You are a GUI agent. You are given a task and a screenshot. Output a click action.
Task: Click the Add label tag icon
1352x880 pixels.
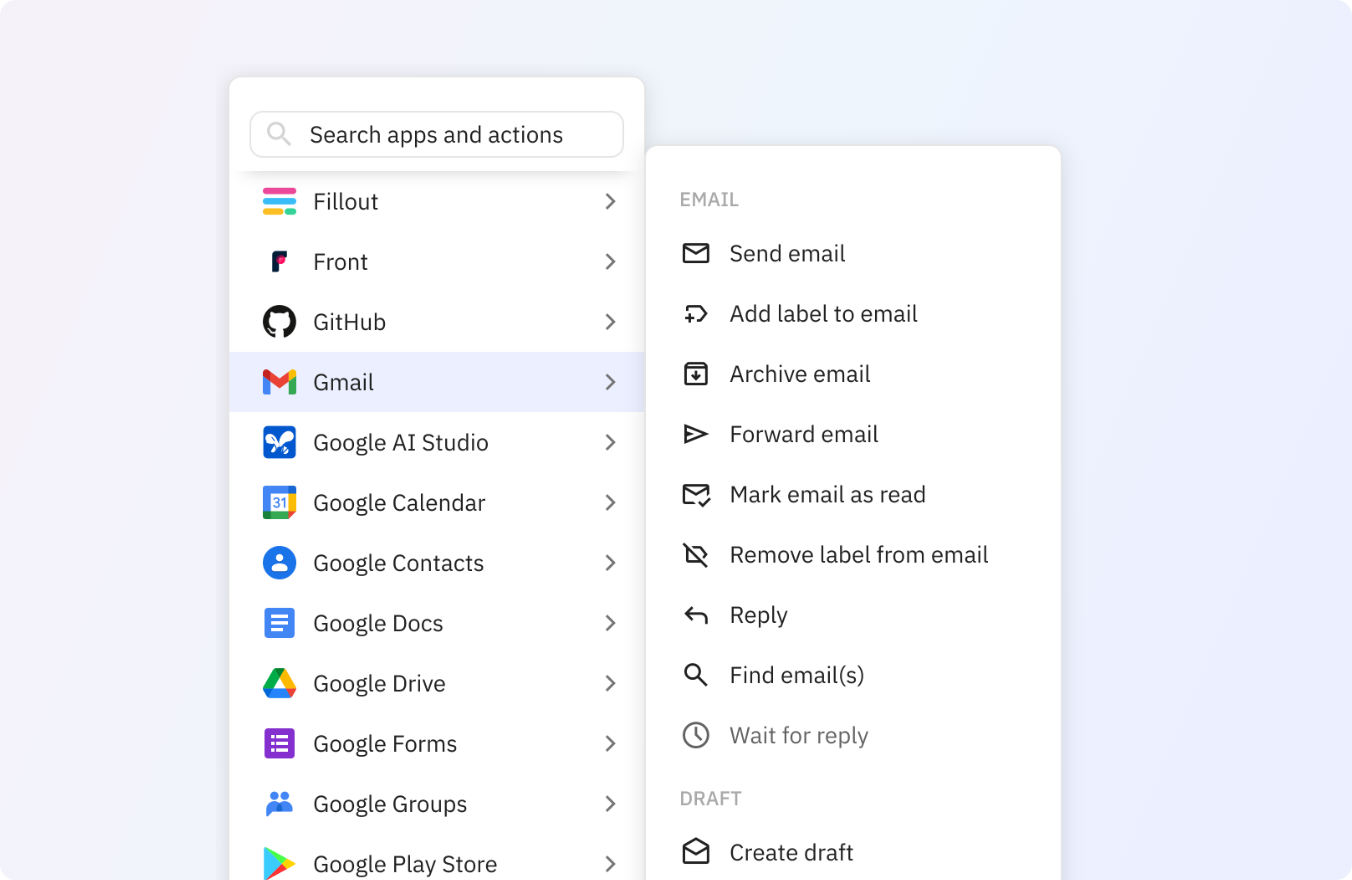696,314
